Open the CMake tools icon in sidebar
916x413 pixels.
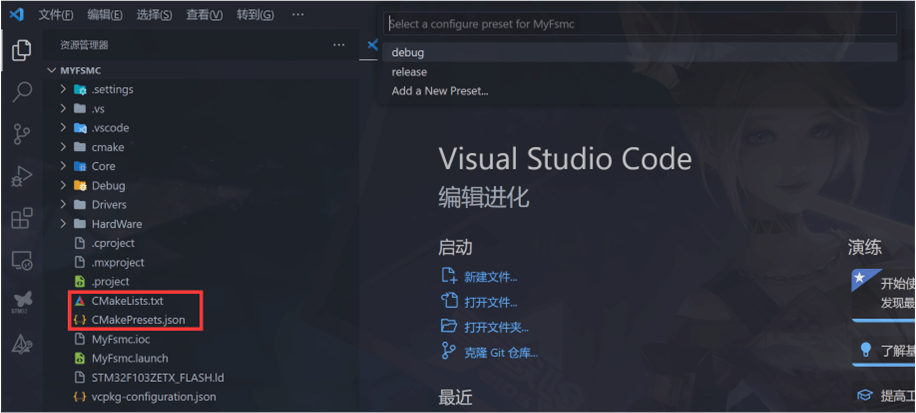coord(21,344)
